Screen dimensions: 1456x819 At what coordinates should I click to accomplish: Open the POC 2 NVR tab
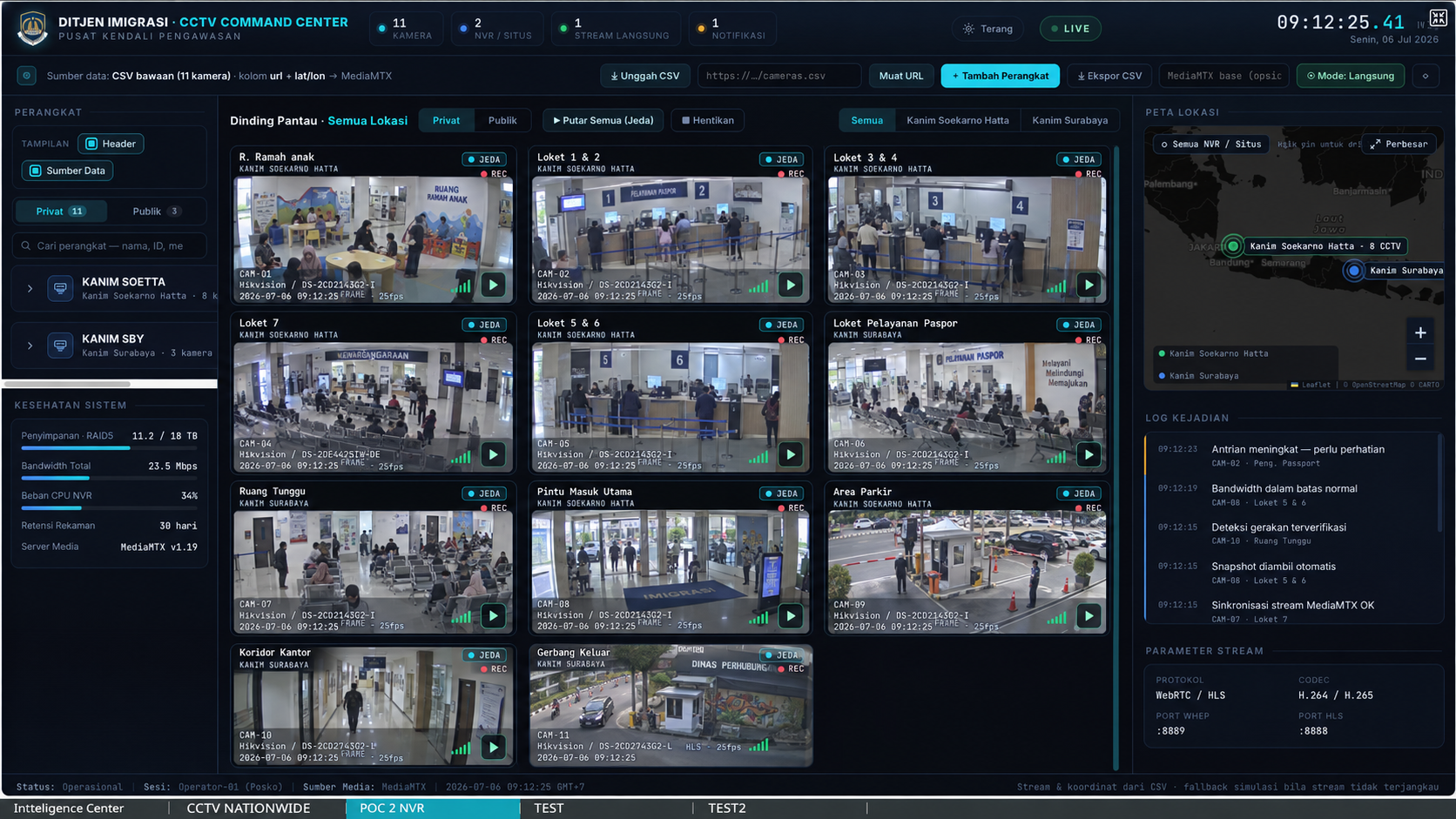tap(433, 808)
